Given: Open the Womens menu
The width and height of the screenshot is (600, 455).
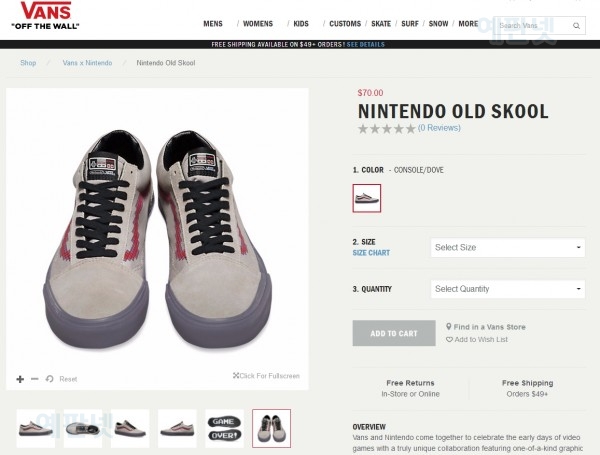Looking at the screenshot, I should point(258,24).
